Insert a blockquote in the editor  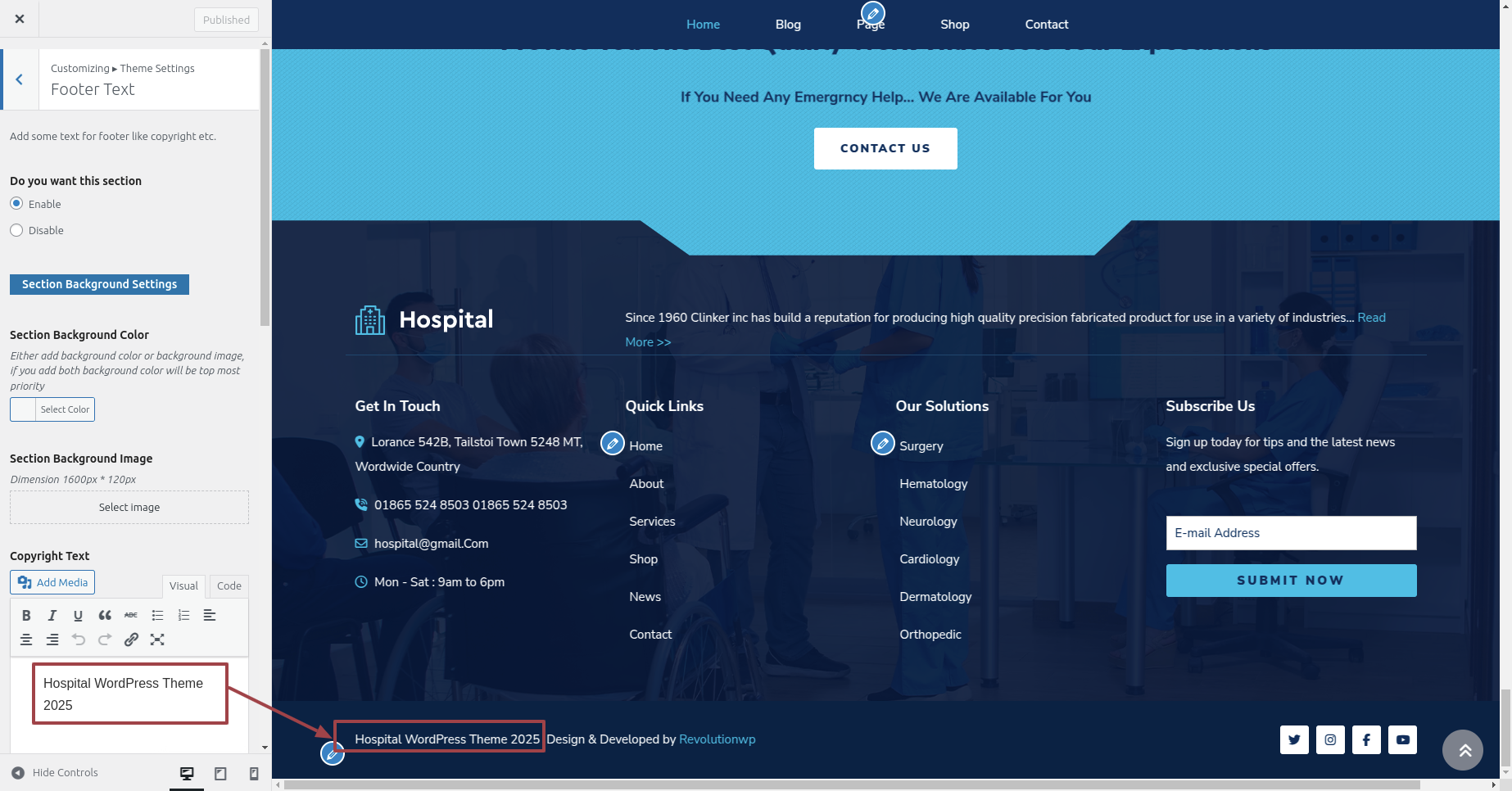(x=105, y=615)
